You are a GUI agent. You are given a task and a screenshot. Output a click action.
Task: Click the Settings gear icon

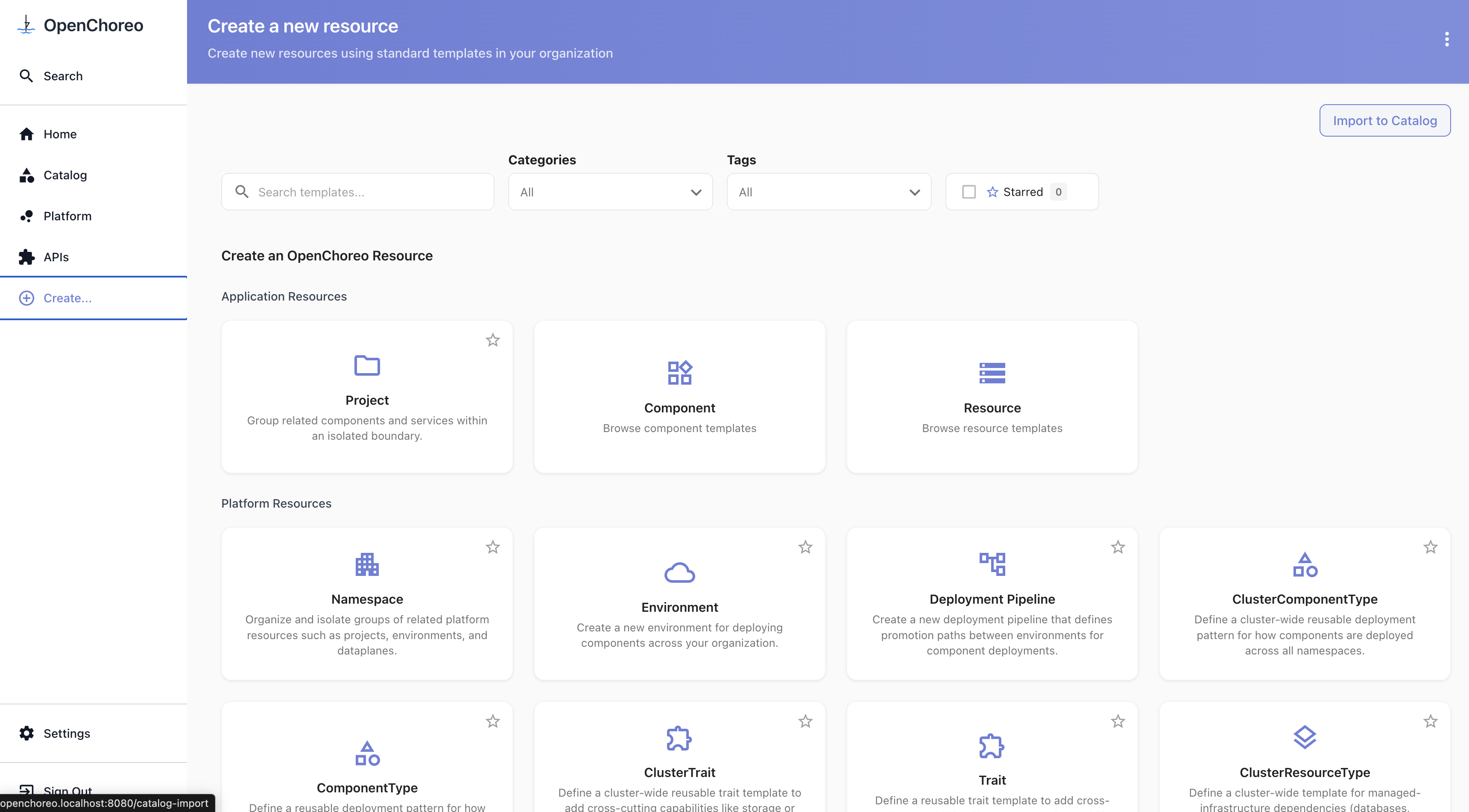coord(26,733)
